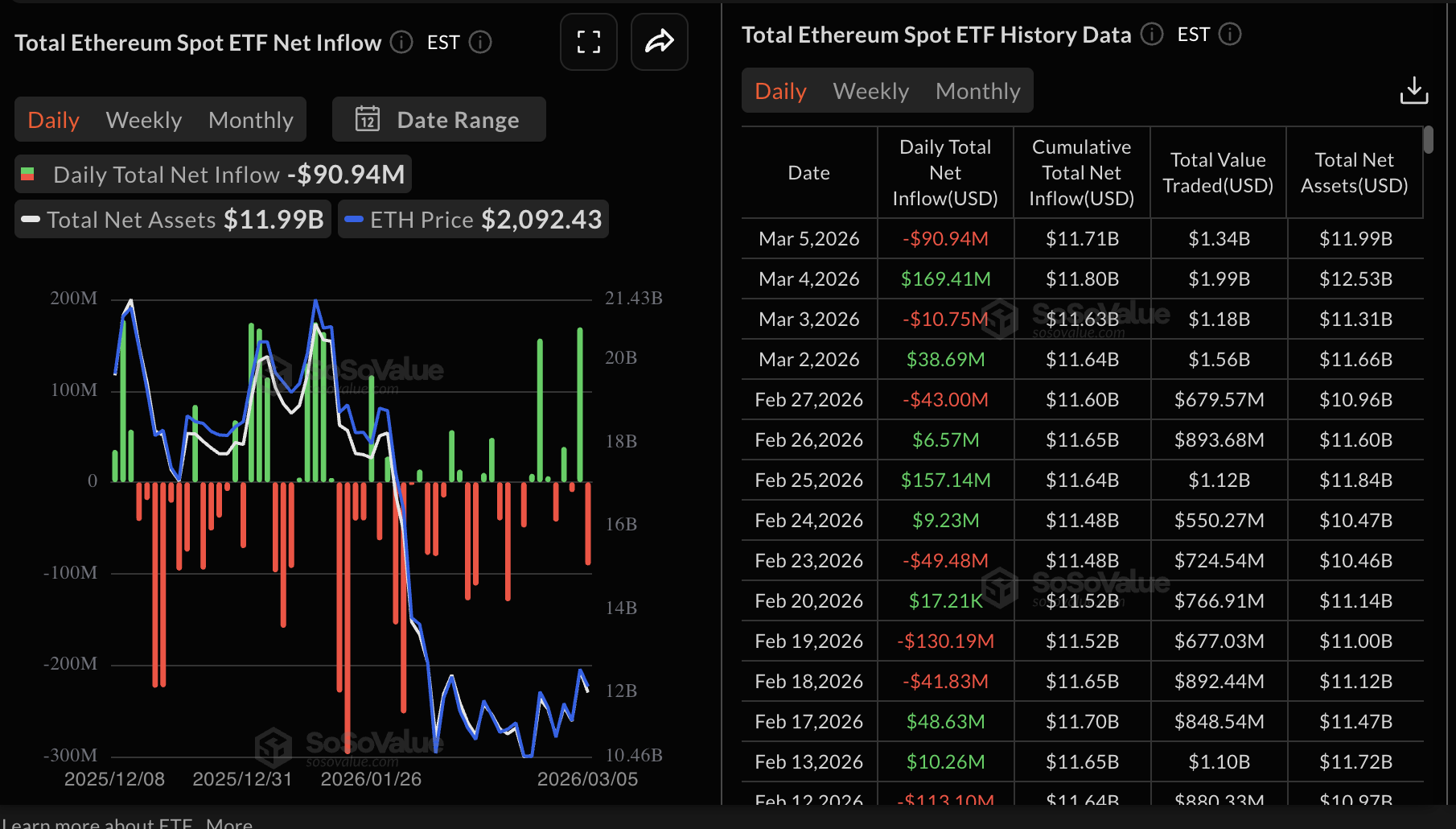Select the Feb 20,2026 date cell
The image size is (1456, 829).
(809, 601)
